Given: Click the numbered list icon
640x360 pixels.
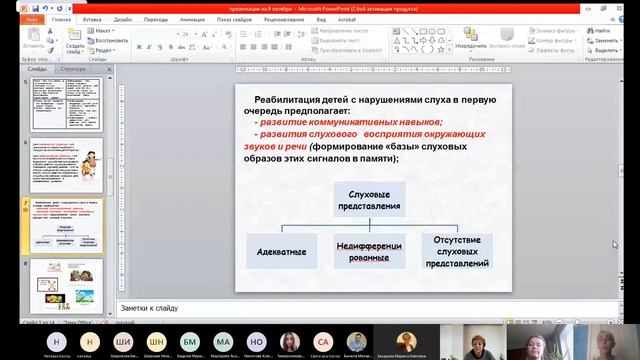Looking at the screenshot, I should pos(258,34).
